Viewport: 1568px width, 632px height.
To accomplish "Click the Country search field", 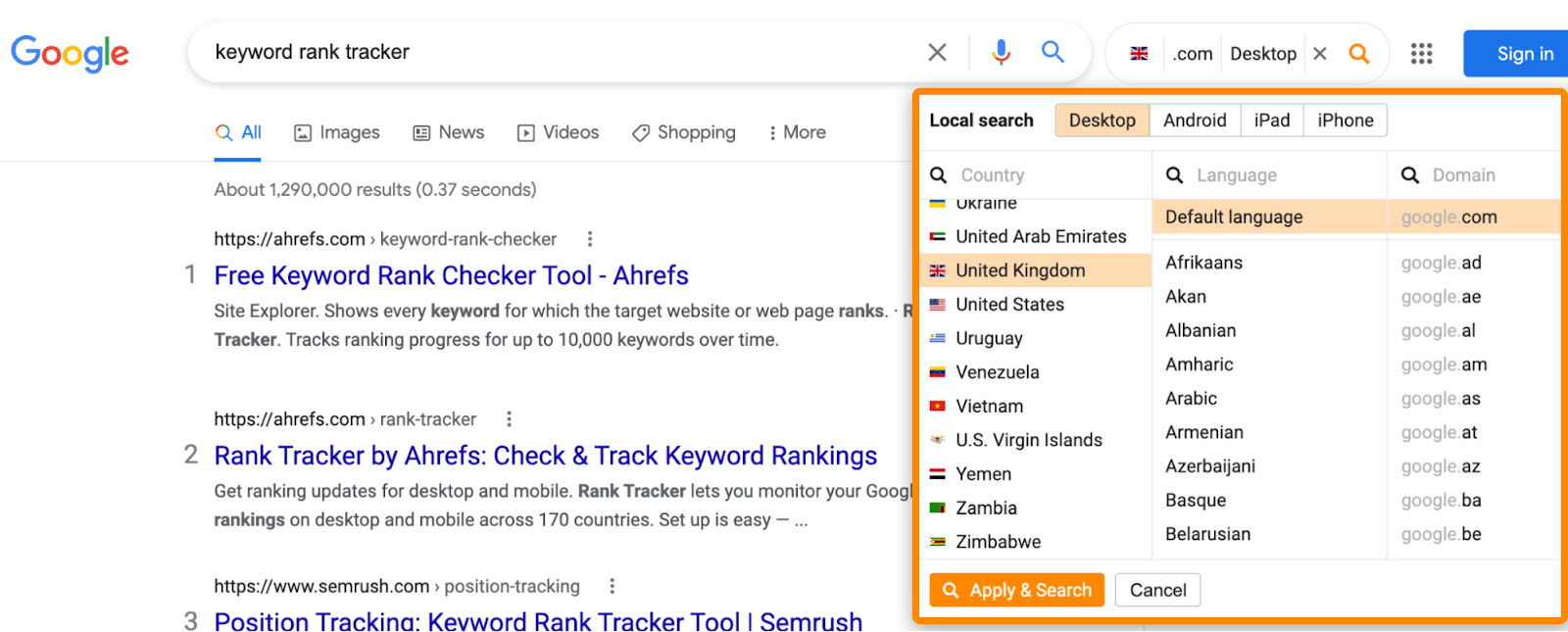I will tap(1039, 175).
